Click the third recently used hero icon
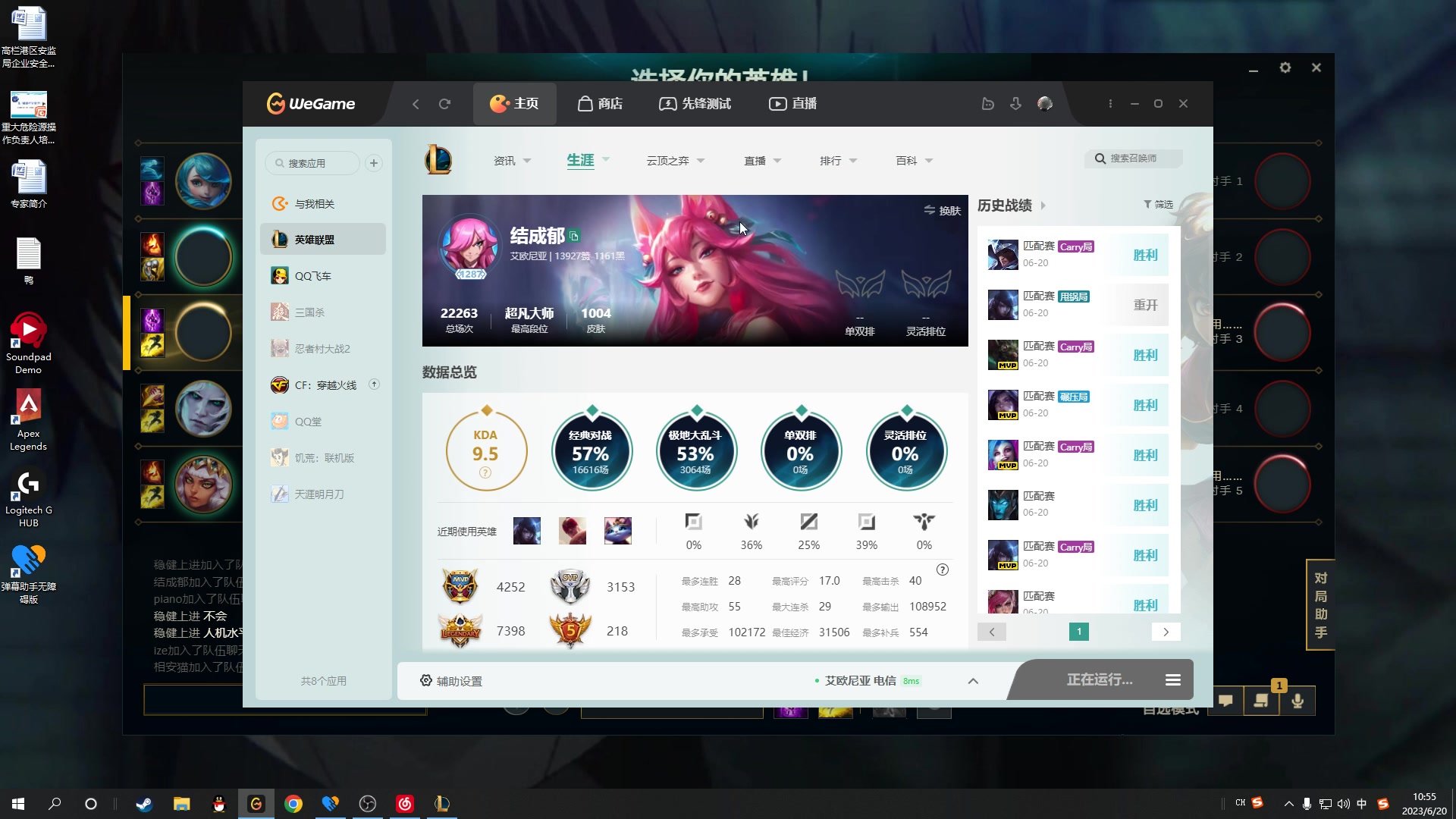1456x819 pixels. pyautogui.click(x=618, y=531)
